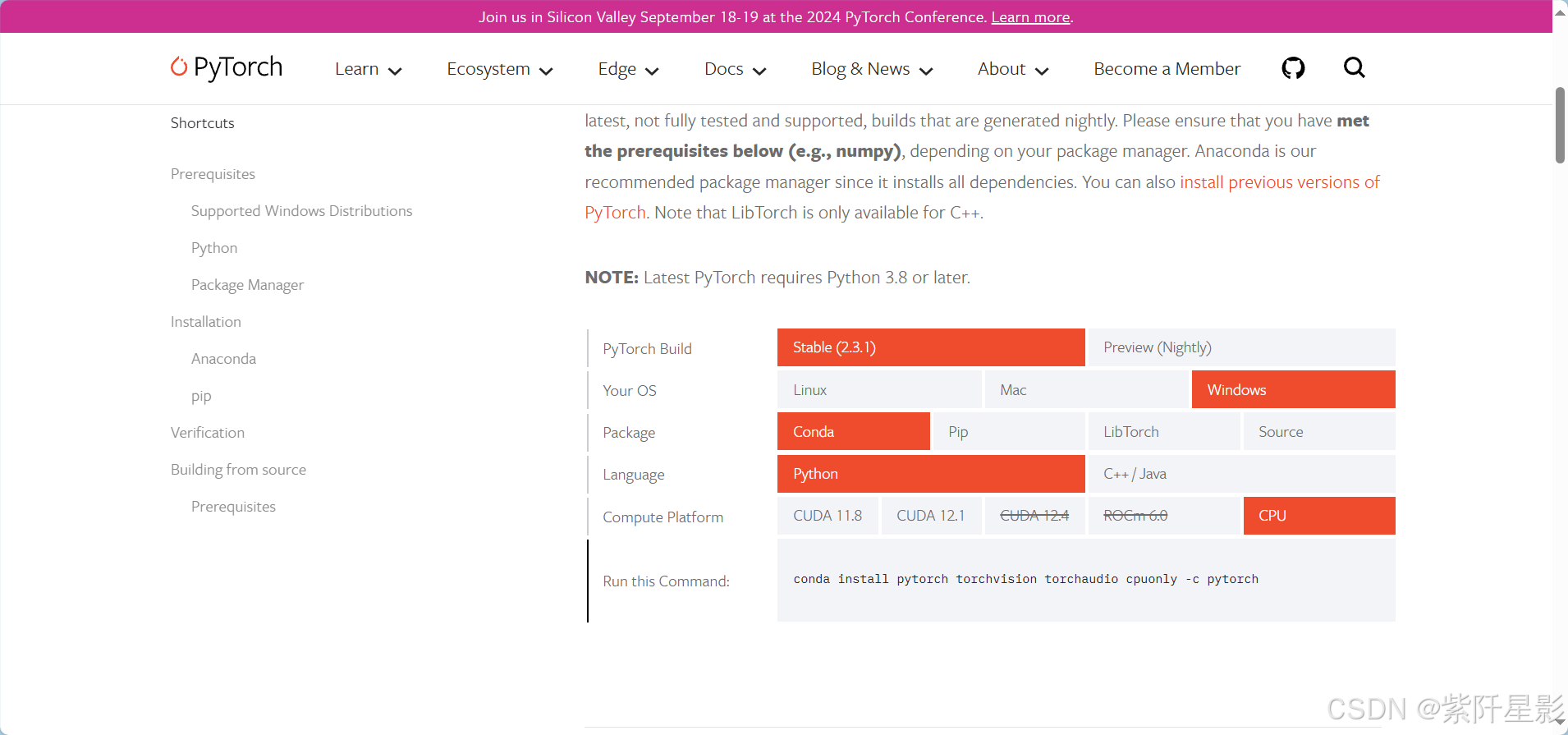Screen dimensions: 1568x735
Task: Choose Windows as your OS
Action: [1294, 389]
